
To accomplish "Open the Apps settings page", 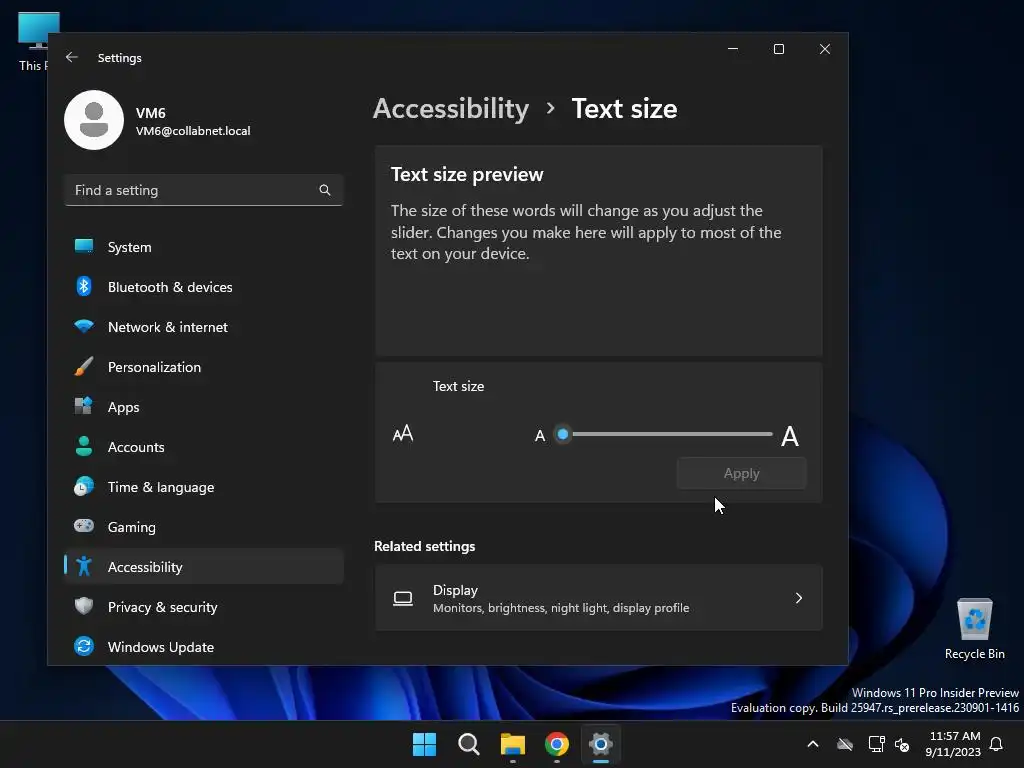I will point(203,407).
